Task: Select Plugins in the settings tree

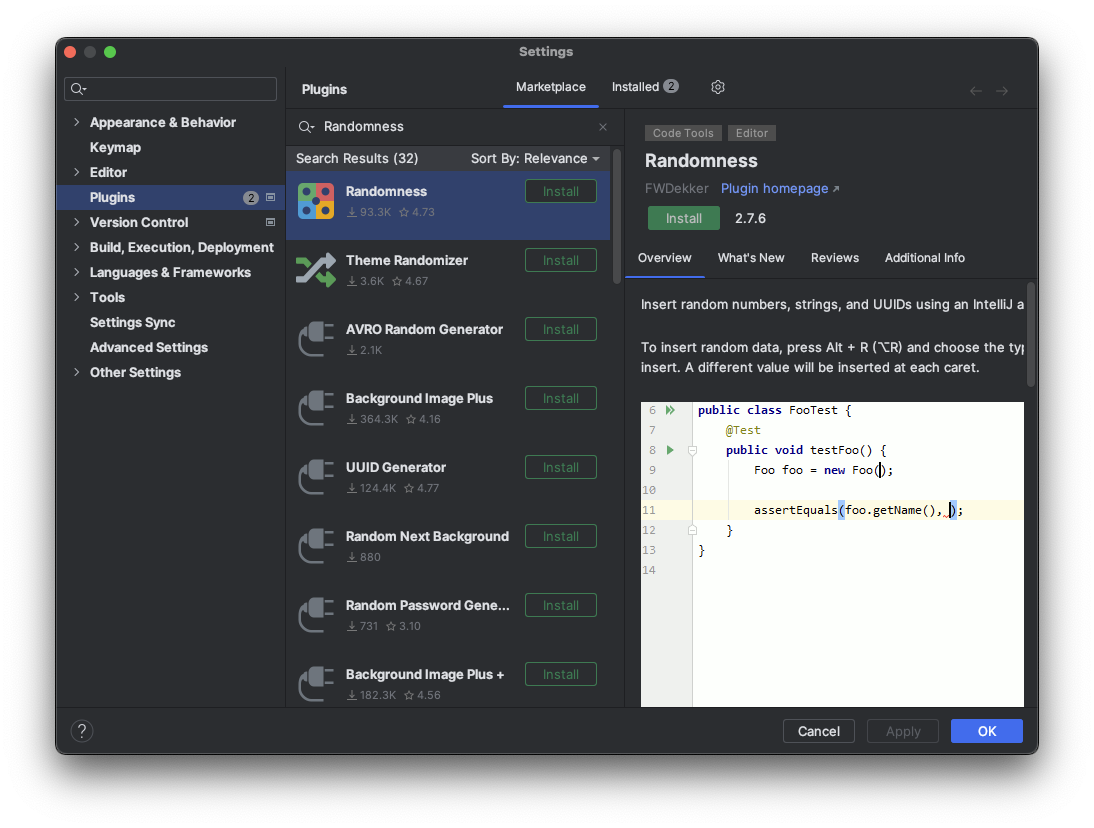Action: 171,197
